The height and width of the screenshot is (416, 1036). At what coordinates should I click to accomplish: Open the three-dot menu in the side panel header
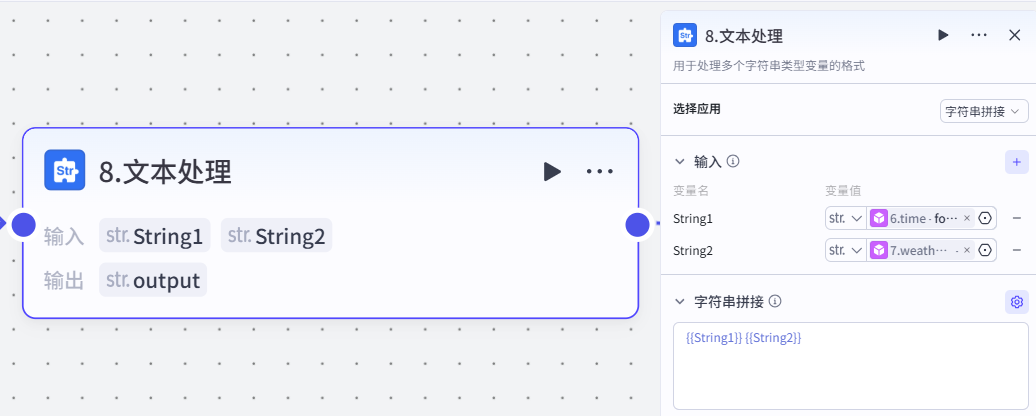[979, 35]
